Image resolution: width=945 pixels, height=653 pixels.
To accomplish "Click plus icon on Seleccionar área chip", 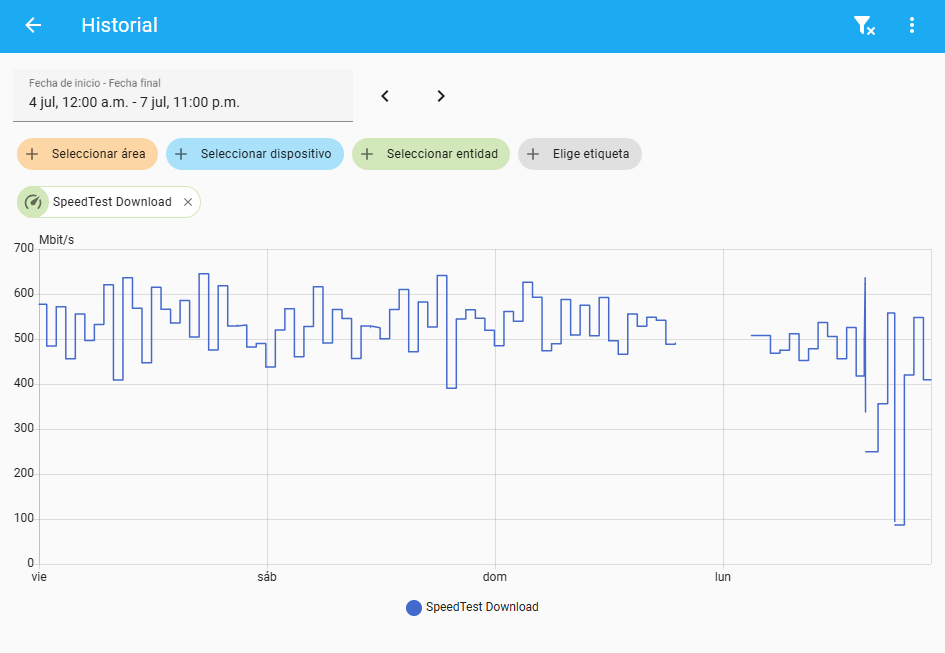I will point(33,154).
